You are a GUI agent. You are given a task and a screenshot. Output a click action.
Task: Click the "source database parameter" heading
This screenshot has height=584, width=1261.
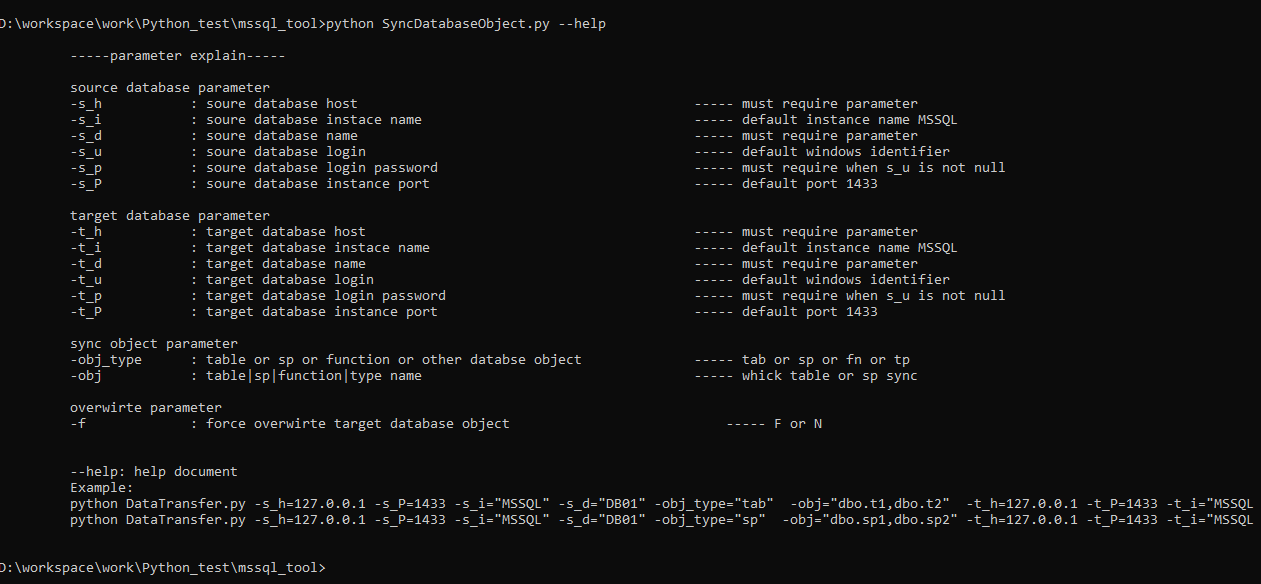click(170, 88)
